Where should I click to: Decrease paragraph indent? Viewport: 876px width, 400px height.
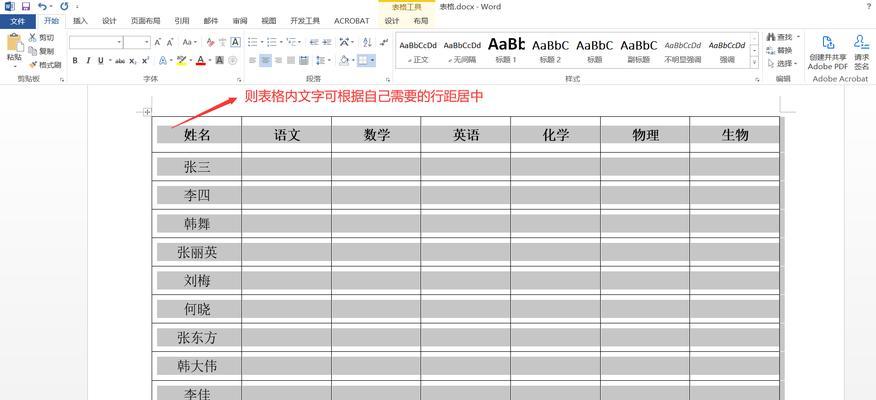pos(314,42)
